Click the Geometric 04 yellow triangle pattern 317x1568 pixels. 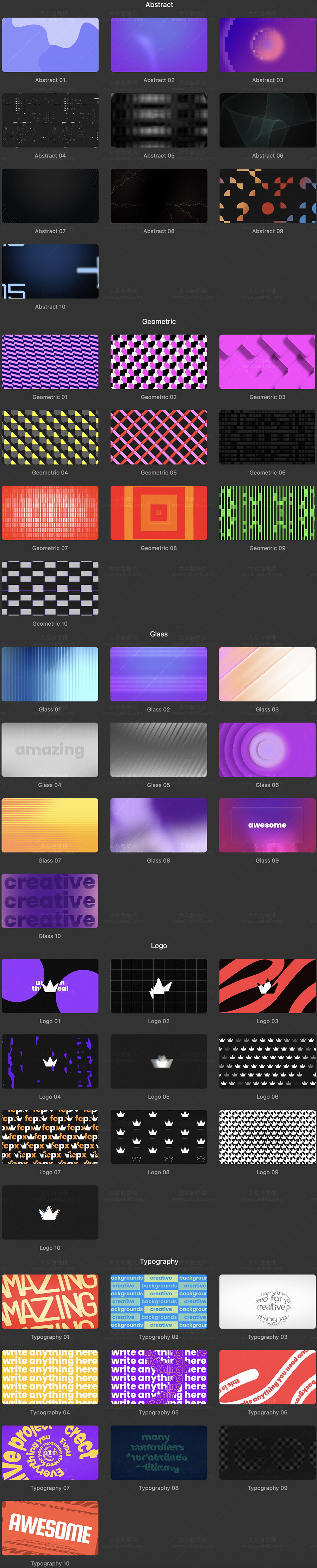coord(50,437)
